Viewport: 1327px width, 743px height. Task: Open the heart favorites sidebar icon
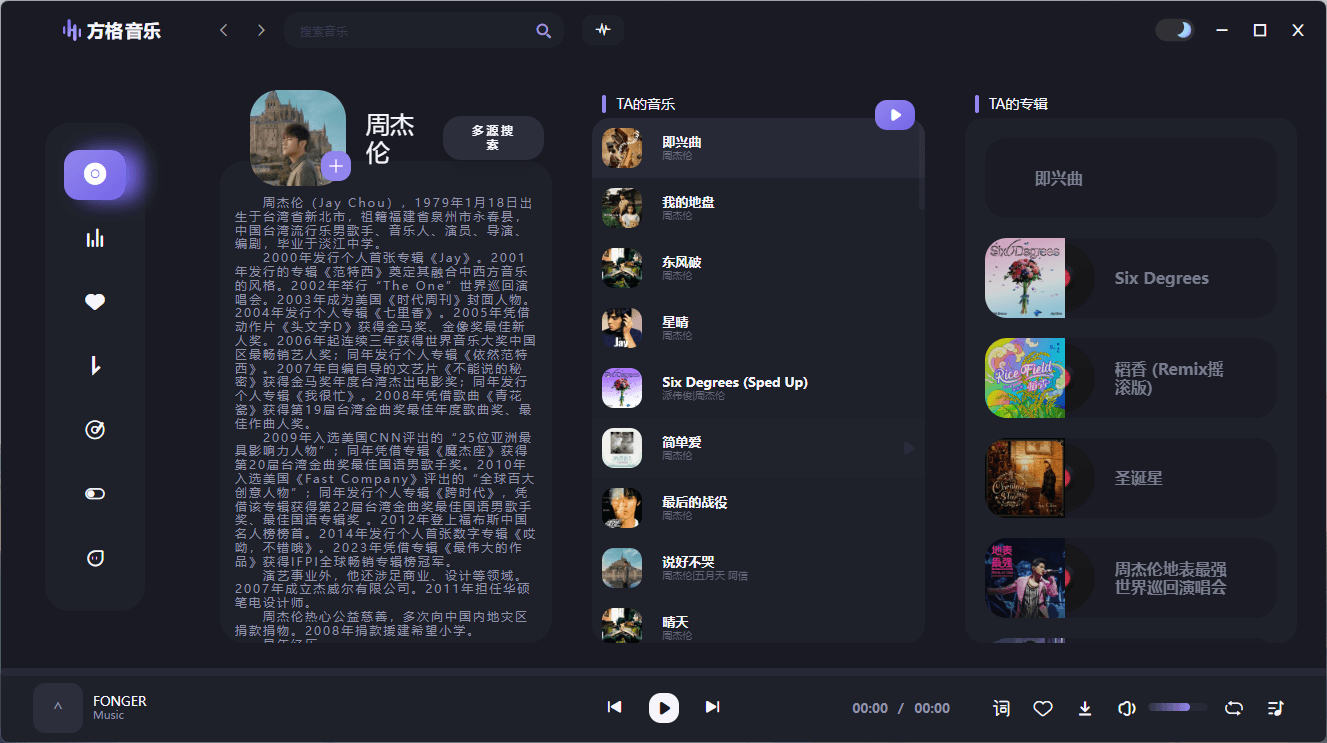(95, 302)
